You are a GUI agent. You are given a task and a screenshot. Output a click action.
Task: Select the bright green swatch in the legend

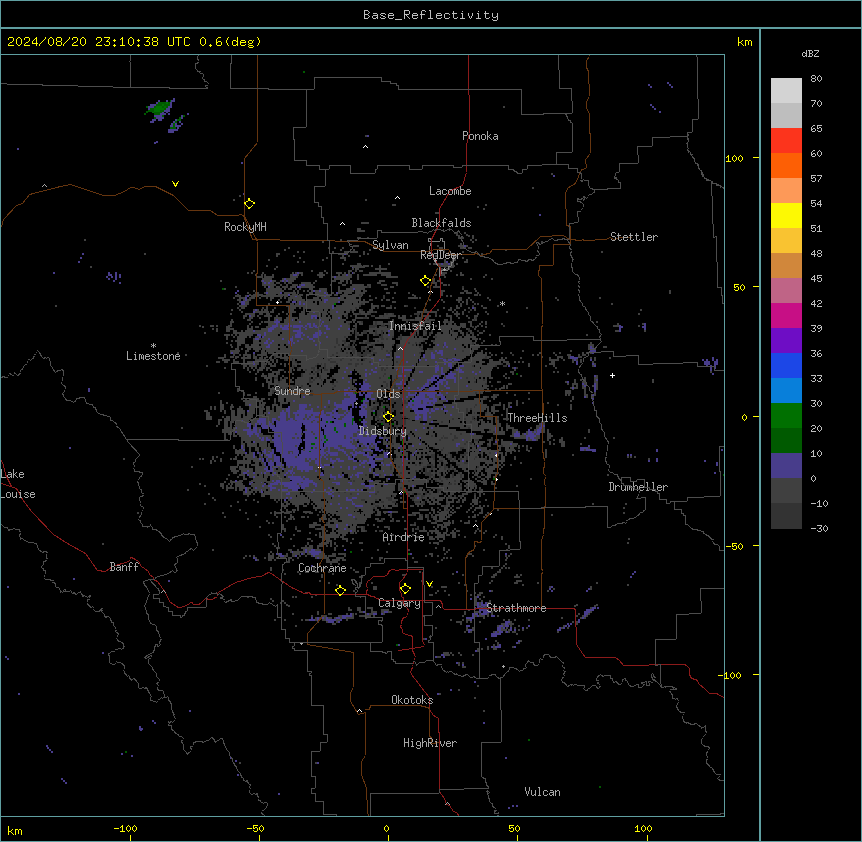(786, 416)
